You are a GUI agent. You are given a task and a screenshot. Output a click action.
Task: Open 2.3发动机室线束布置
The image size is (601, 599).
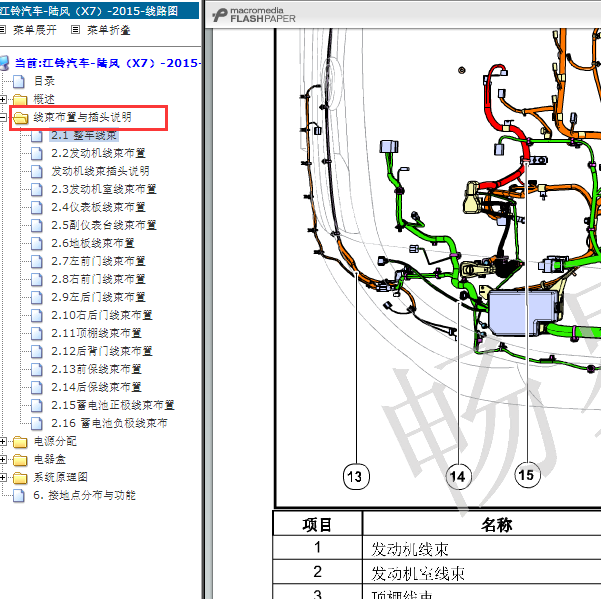pyautogui.click(x=104, y=189)
